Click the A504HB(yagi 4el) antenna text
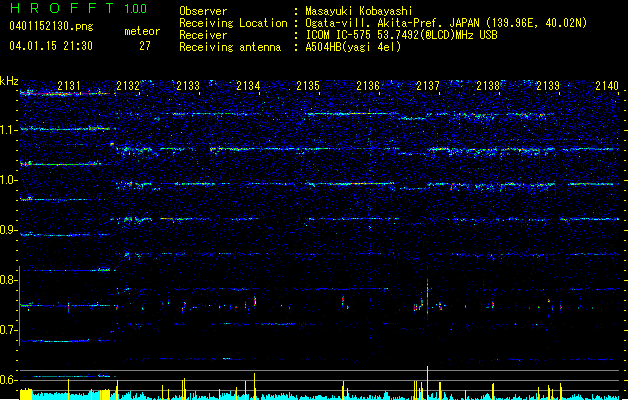The height and width of the screenshot is (400, 629). (353, 47)
